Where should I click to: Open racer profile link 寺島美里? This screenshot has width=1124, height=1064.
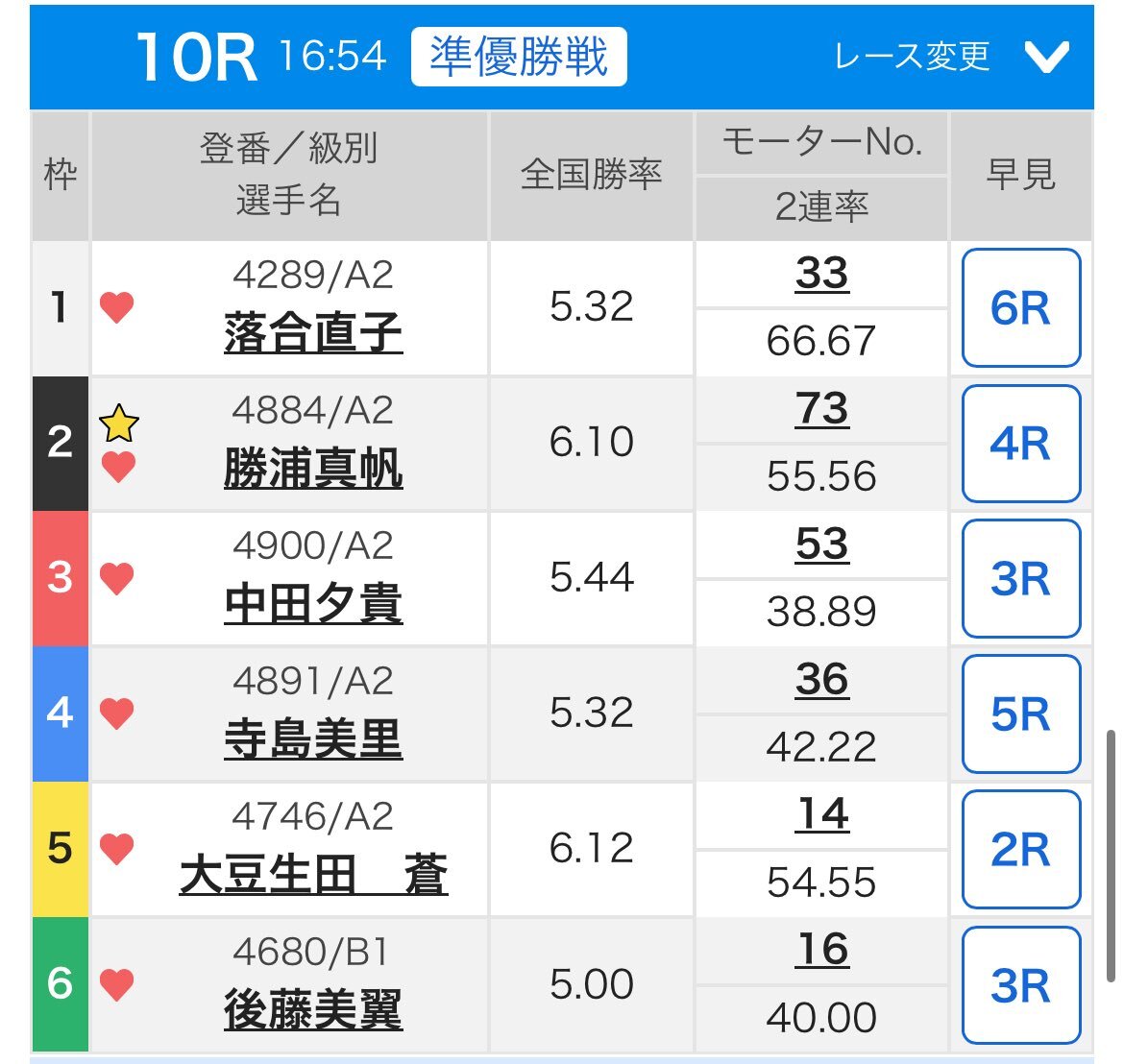tap(313, 739)
